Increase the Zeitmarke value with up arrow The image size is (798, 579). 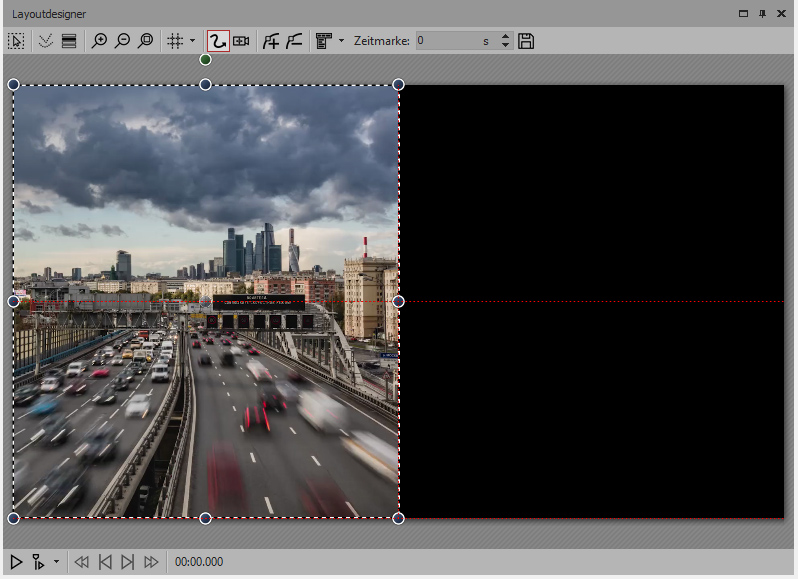click(x=505, y=37)
